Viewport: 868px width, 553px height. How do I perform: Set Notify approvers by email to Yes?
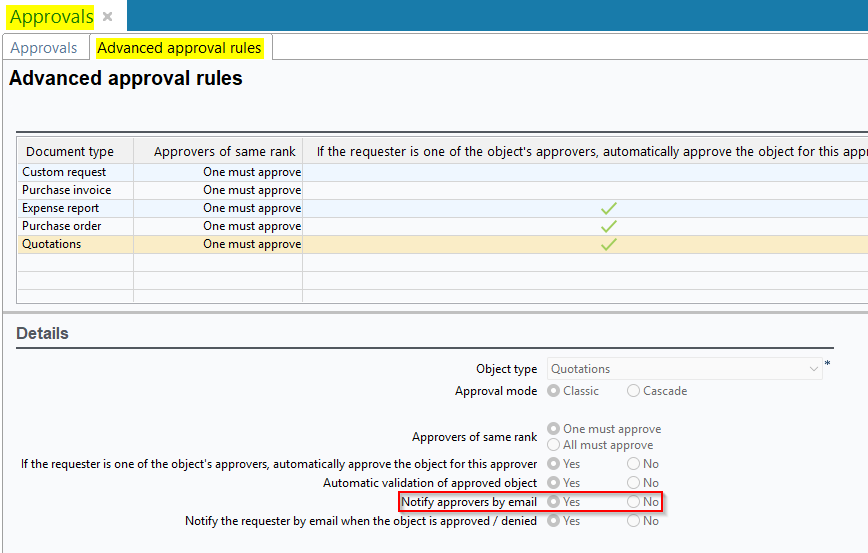(554, 502)
